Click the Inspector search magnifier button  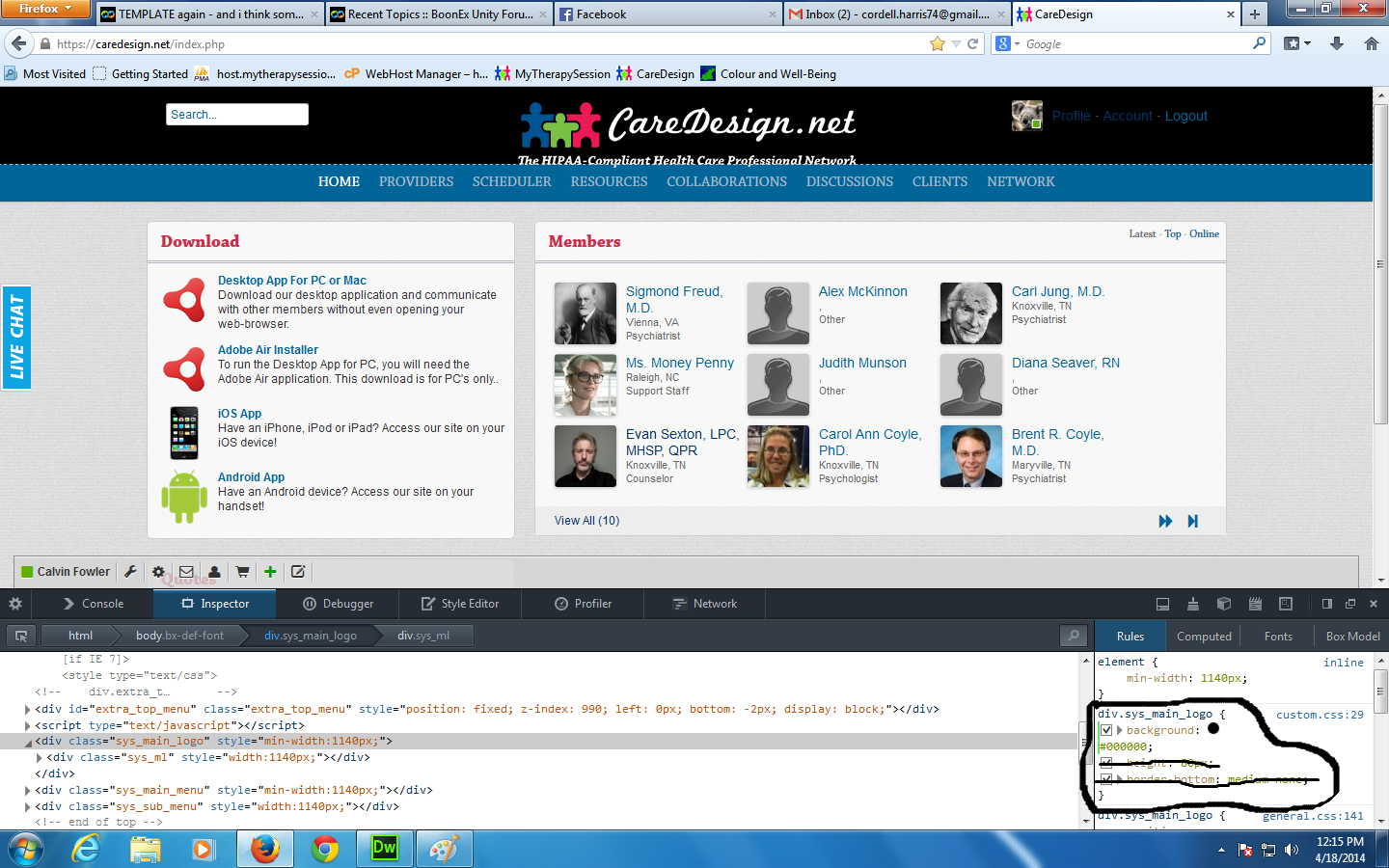(x=1073, y=636)
